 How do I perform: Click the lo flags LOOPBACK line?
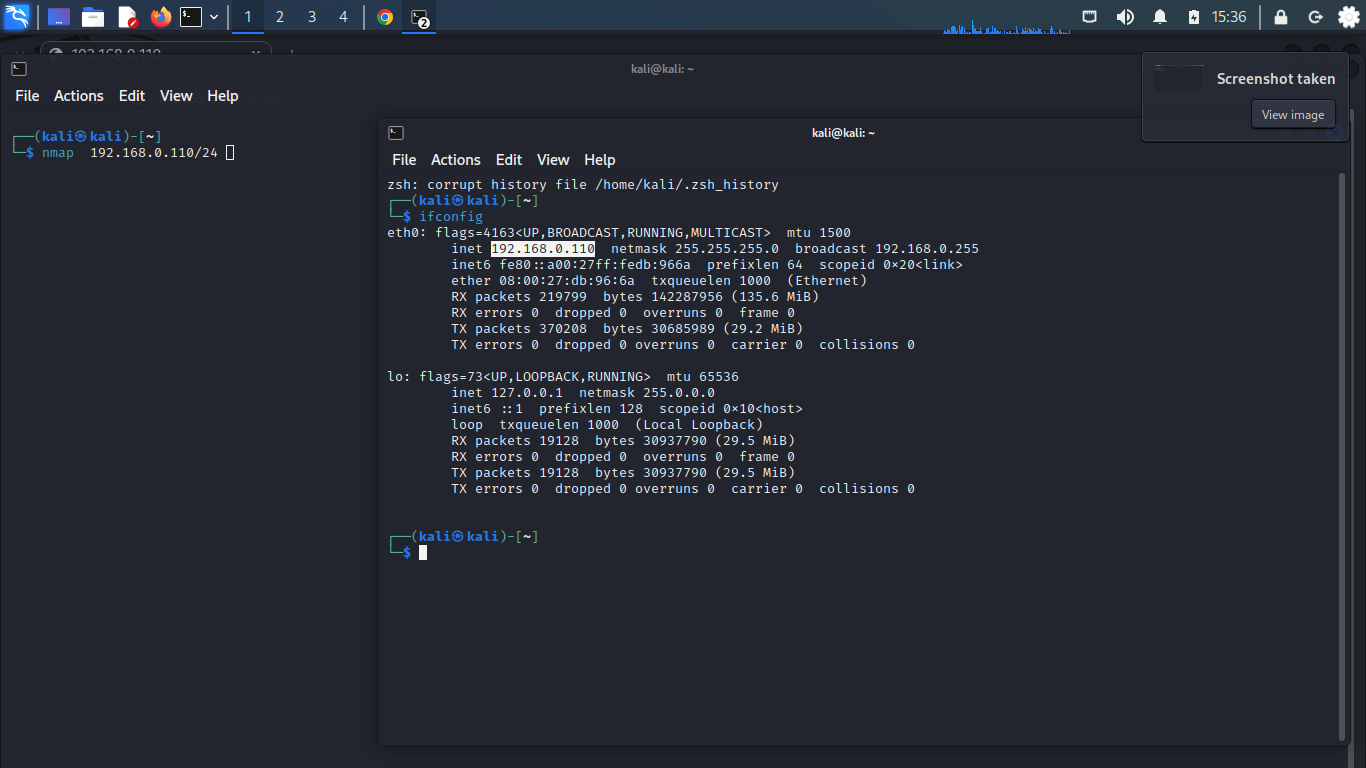[563, 376]
